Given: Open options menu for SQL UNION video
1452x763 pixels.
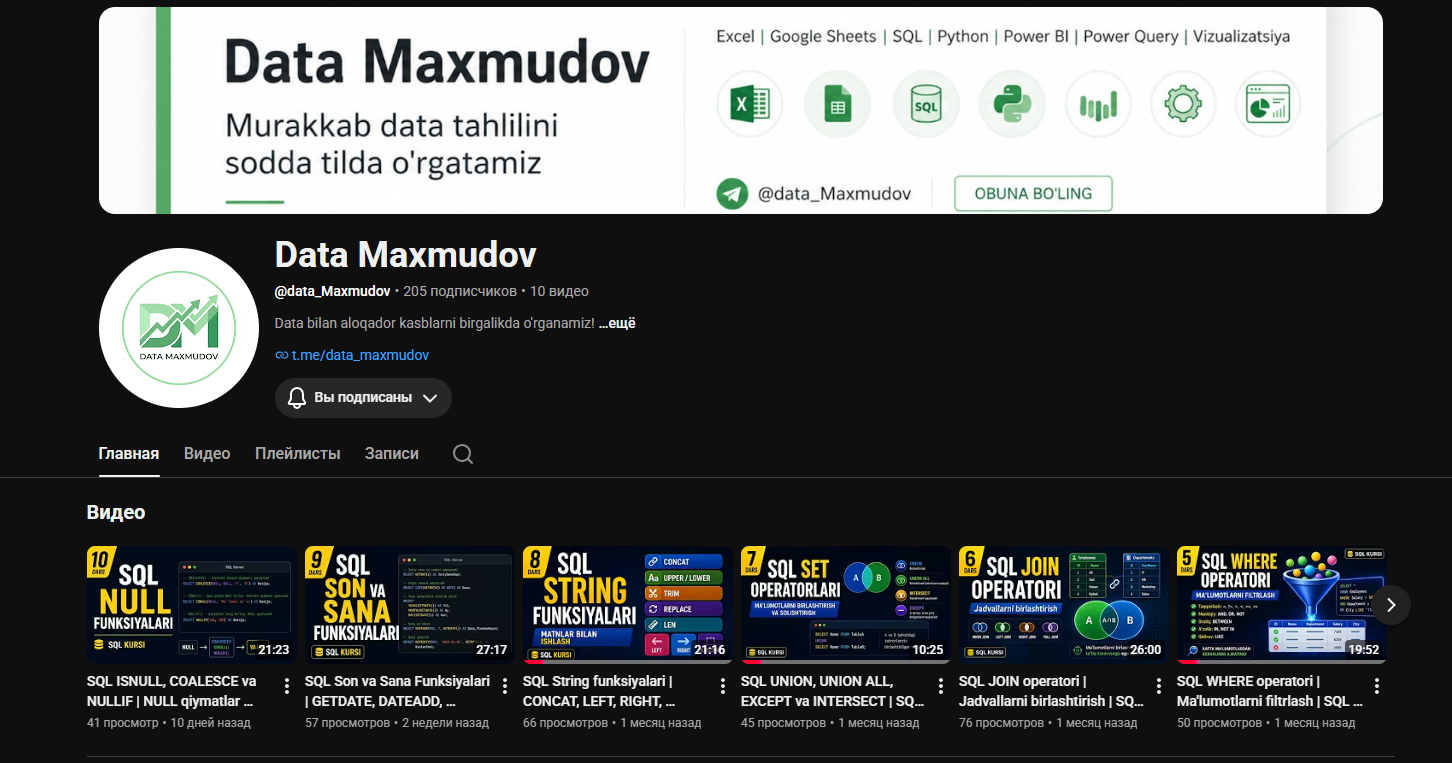Looking at the screenshot, I should [941, 686].
